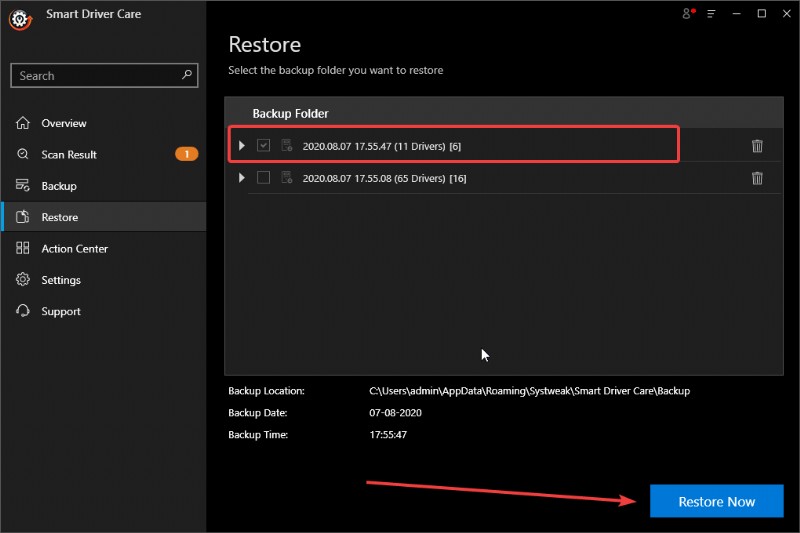Viewport: 800px width, 533px height.
Task: Click the Restore sidebar icon
Action: (x=22, y=217)
